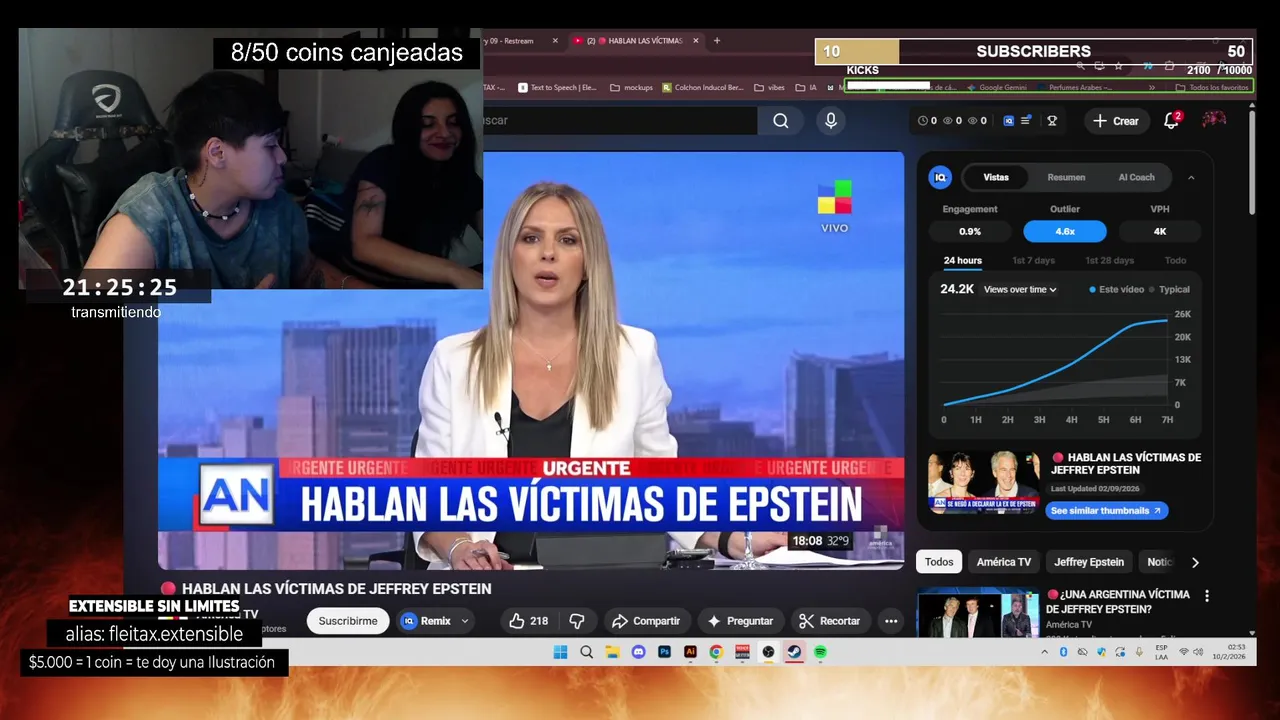Open more actions three-dot menu under video
Screen dimensions: 1280x720
890,621
